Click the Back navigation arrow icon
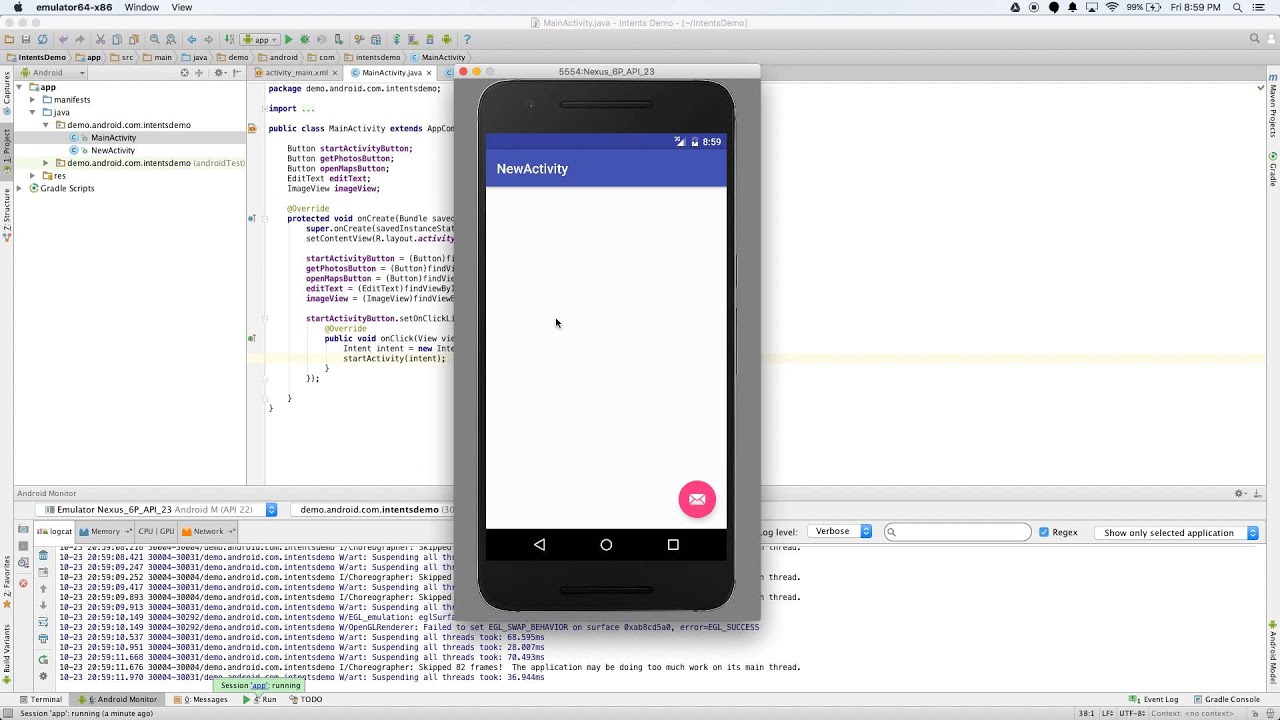Viewport: 1280px width, 720px height. [x=192, y=40]
